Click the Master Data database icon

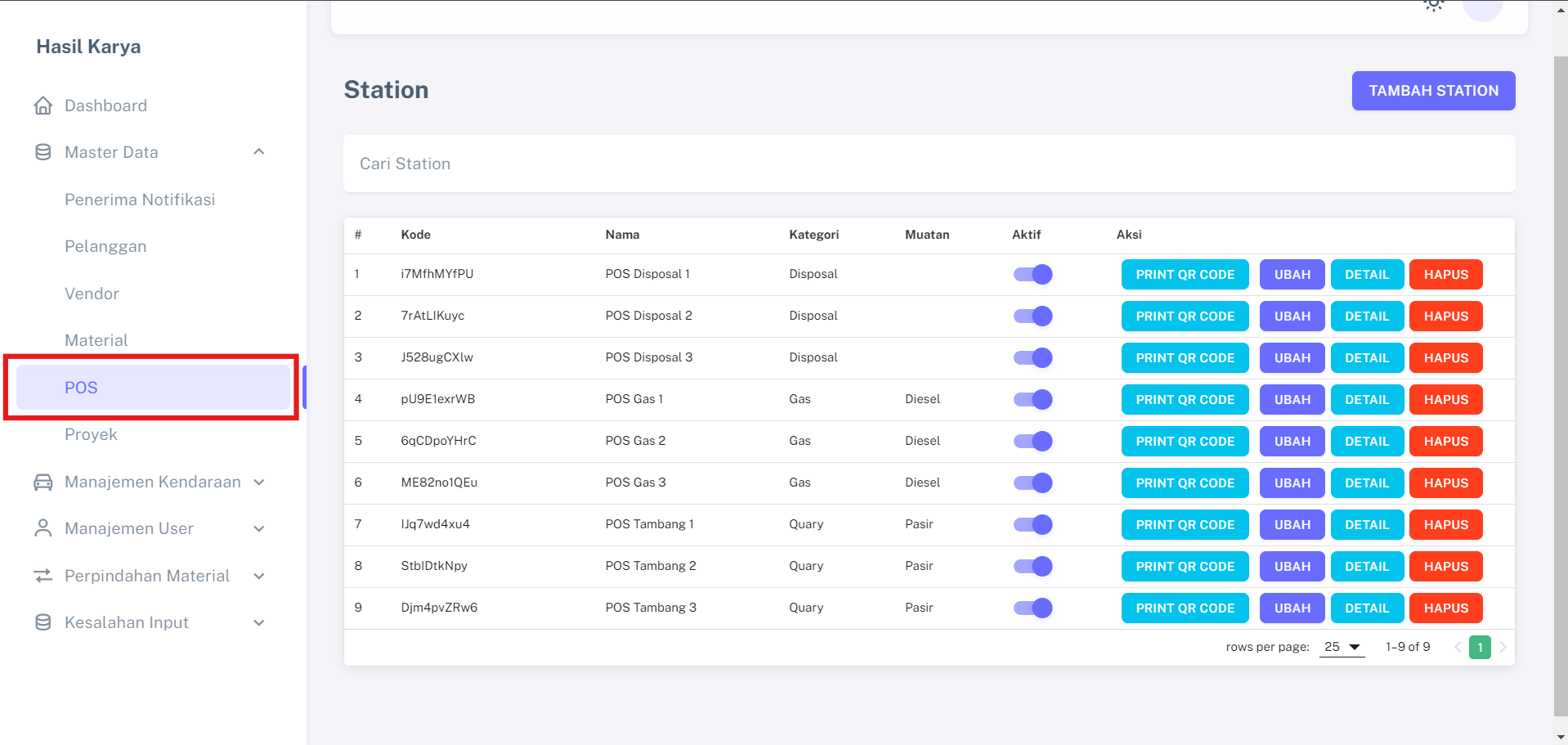click(43, 152)
